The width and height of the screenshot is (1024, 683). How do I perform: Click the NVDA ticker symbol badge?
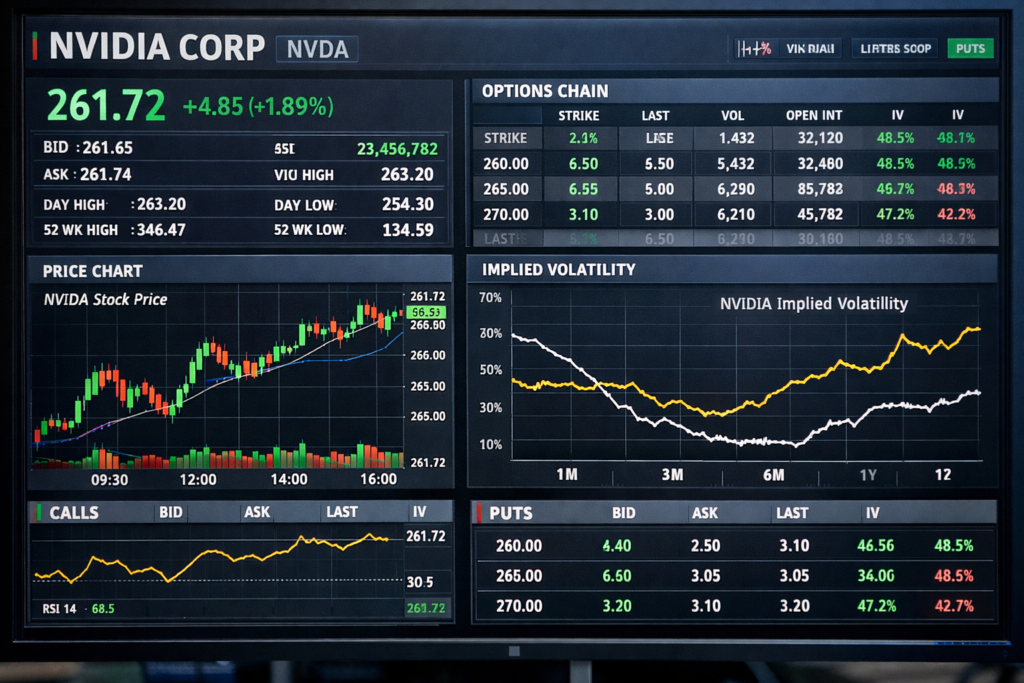click(315, 49)
